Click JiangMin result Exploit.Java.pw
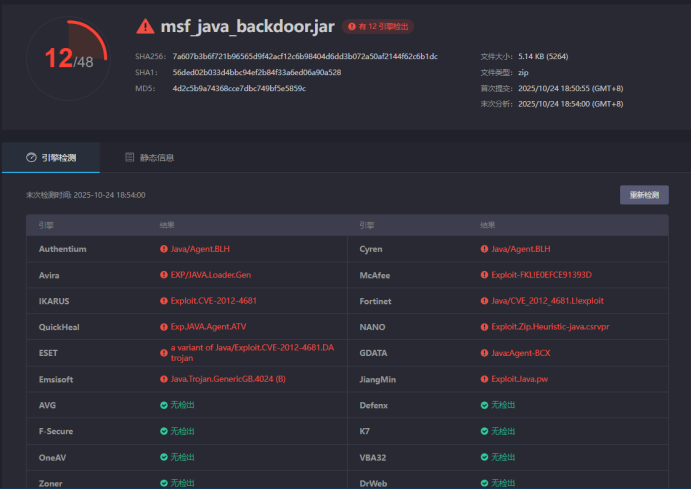691x490 pixels. (x=519, y=379)
